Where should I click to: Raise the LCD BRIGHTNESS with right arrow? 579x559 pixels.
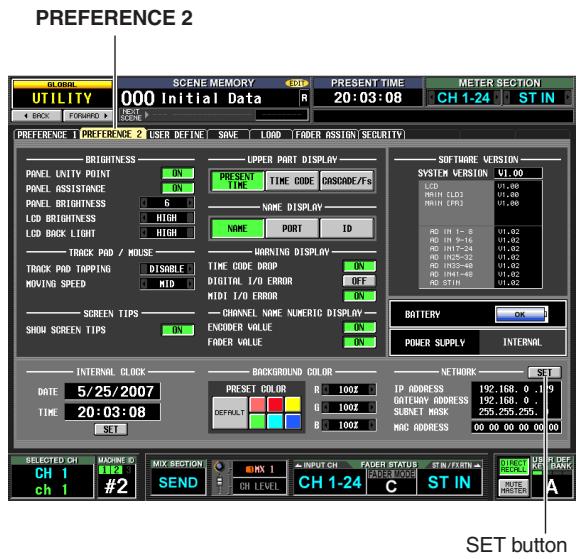190,218
